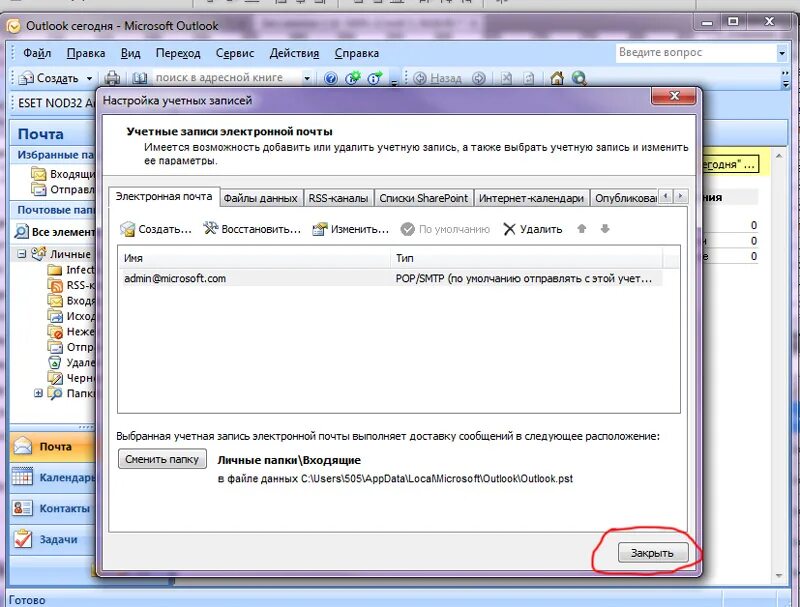Select the Черновики drafts folder
The height and width of the screenshot is (607, 800).
pos(71,378)
